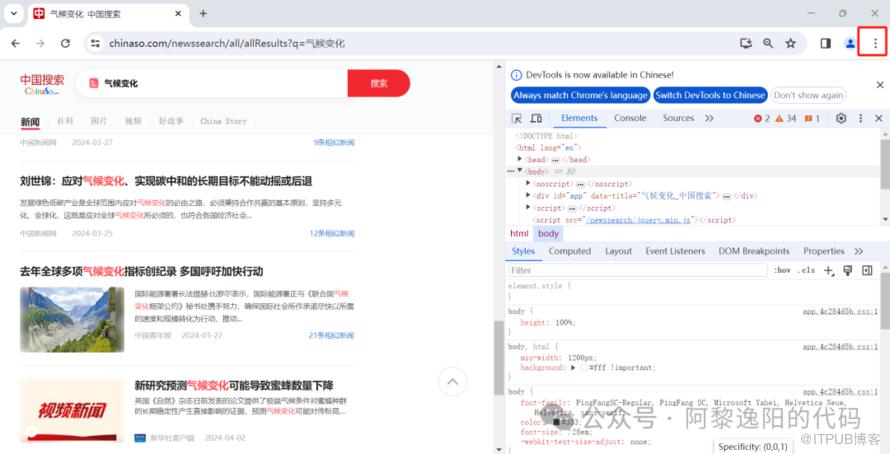Focus the 气候变化 search box
This screenshot has height=454, width=890.
[x=211, y=83]
